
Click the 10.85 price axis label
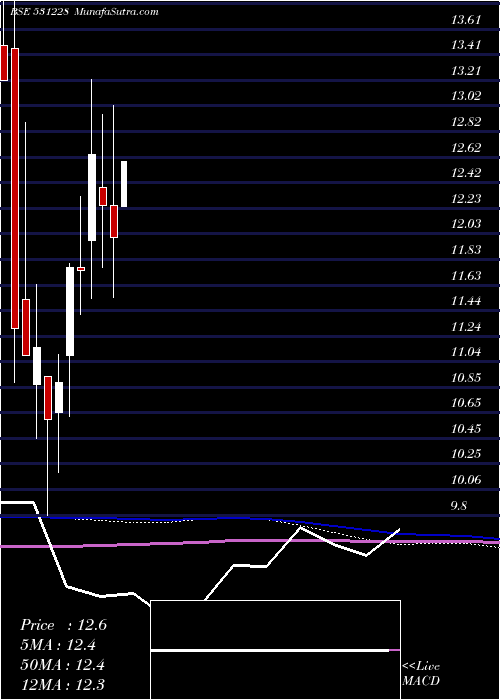coord(466,378)
